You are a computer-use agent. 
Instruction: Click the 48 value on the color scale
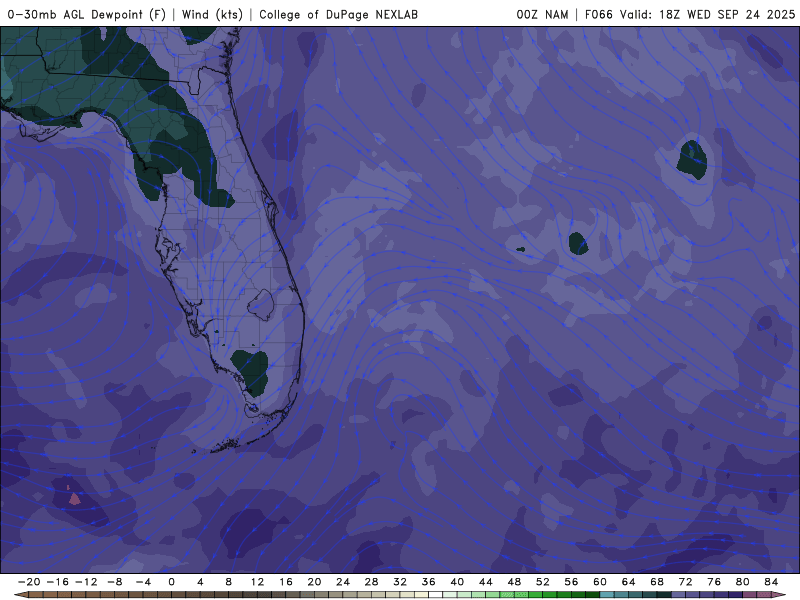pyautogui.click(x=514, y=582)
